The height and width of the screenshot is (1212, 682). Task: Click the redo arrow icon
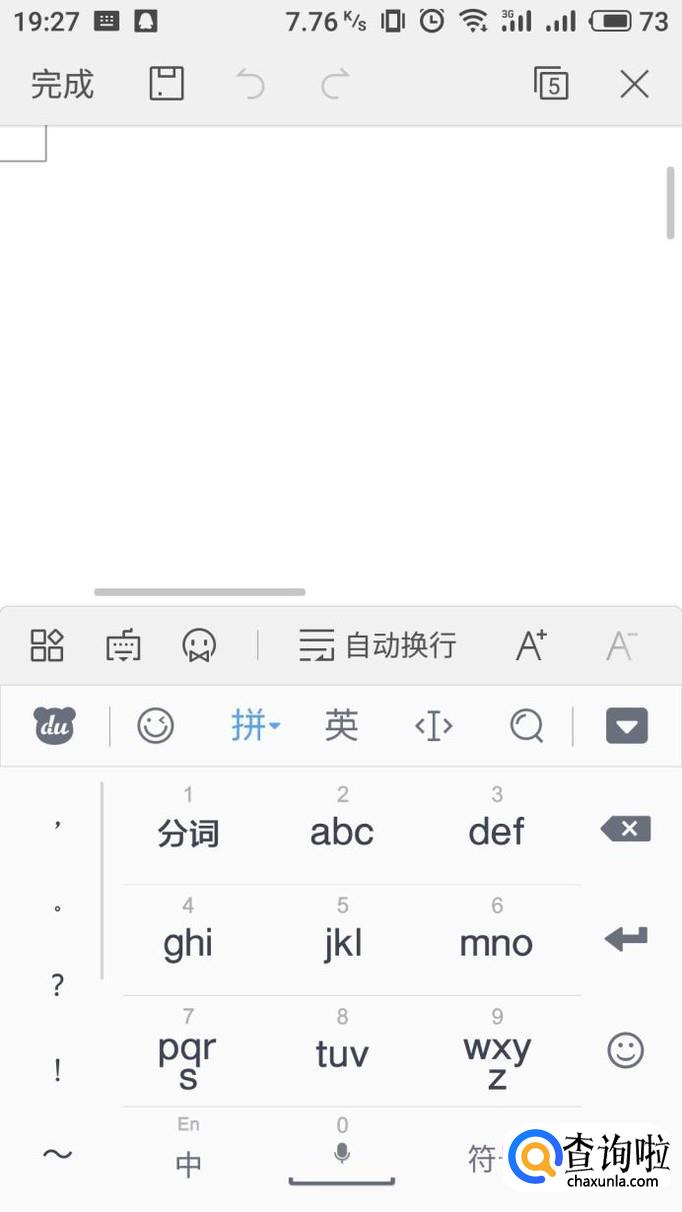tap(335, 84)
